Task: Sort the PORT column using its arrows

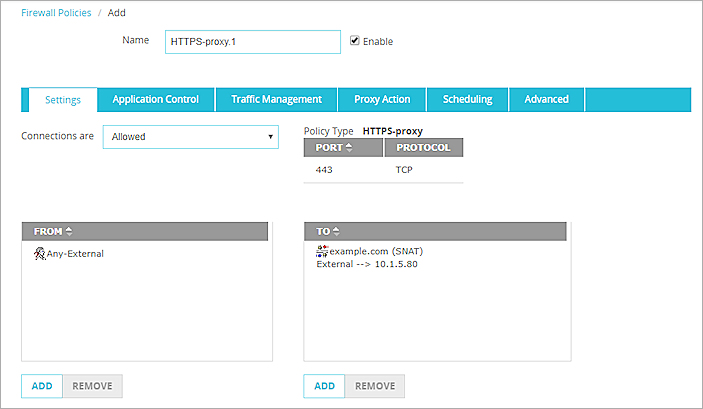Action: click(x=349, y=148)
